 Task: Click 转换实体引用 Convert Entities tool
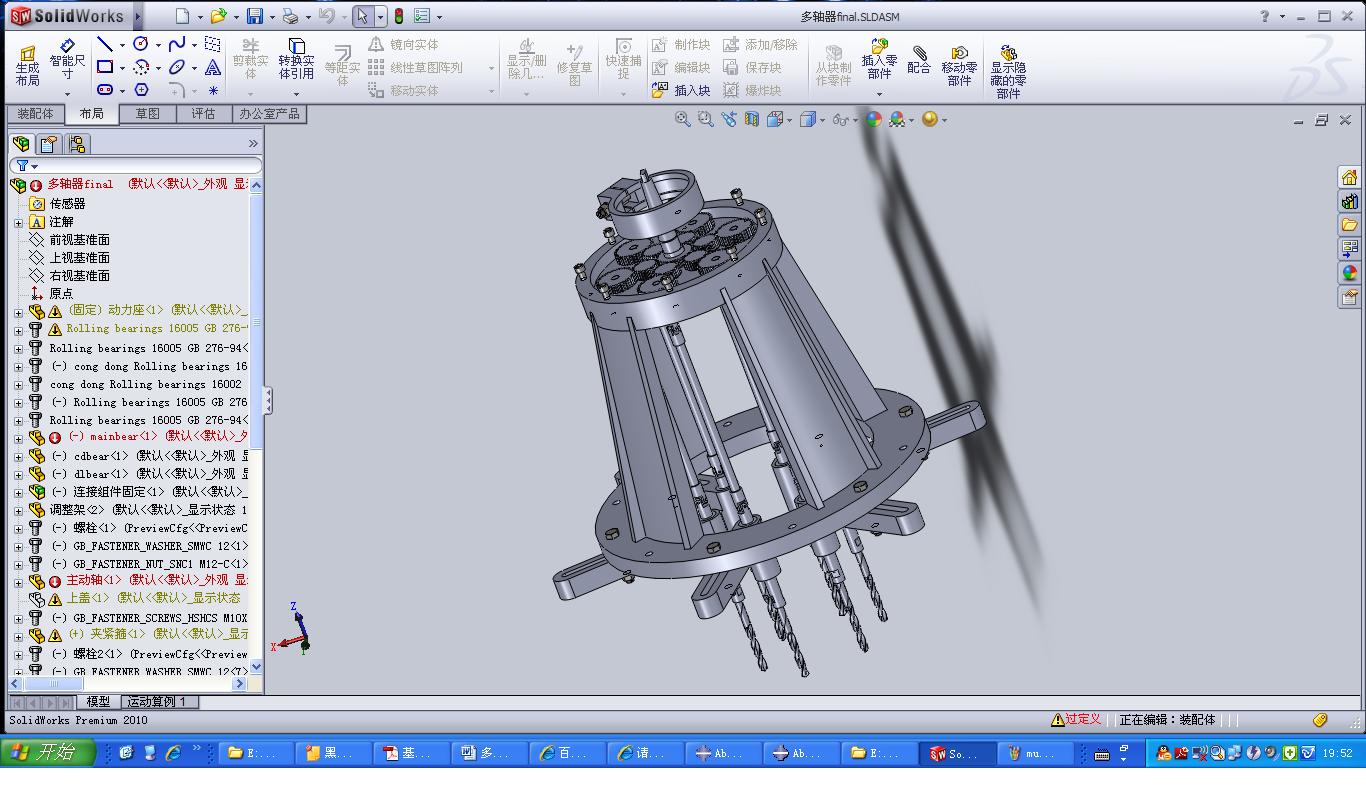click(x=296, y=60)
